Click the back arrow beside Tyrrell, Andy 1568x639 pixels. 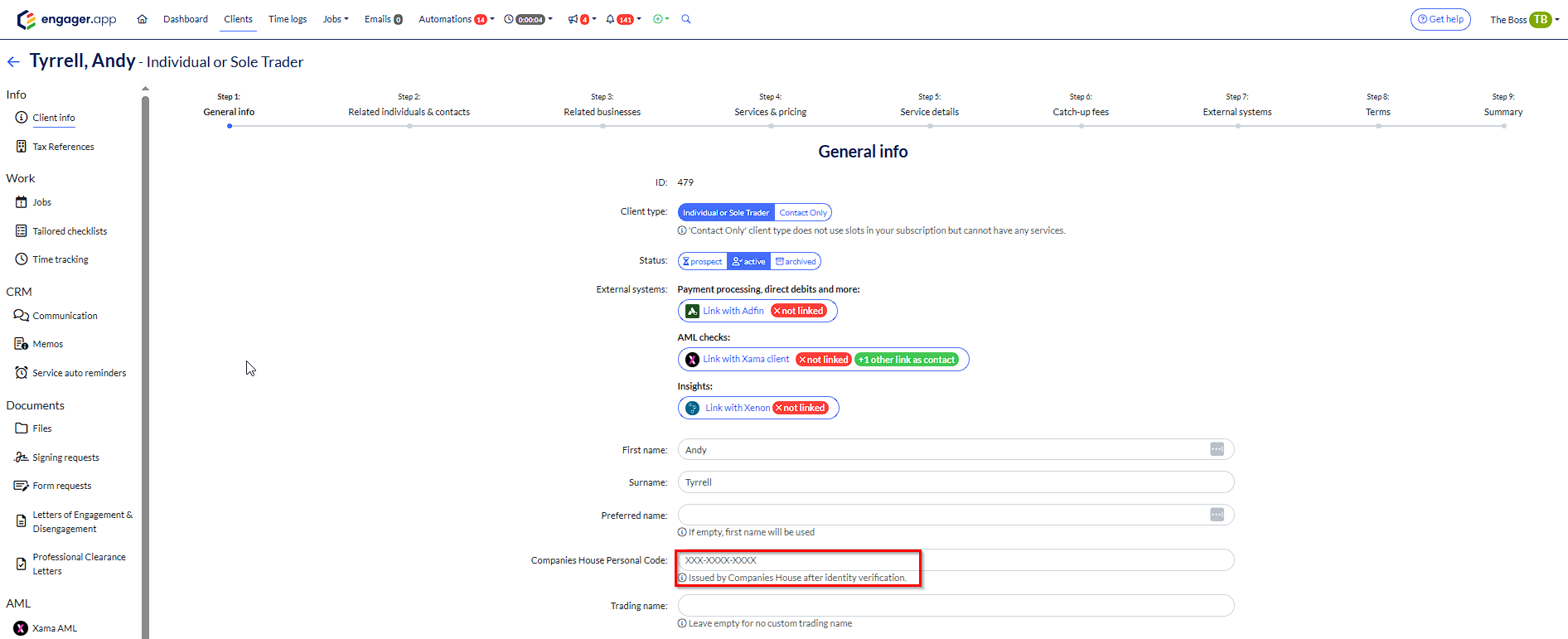point(13,62)
